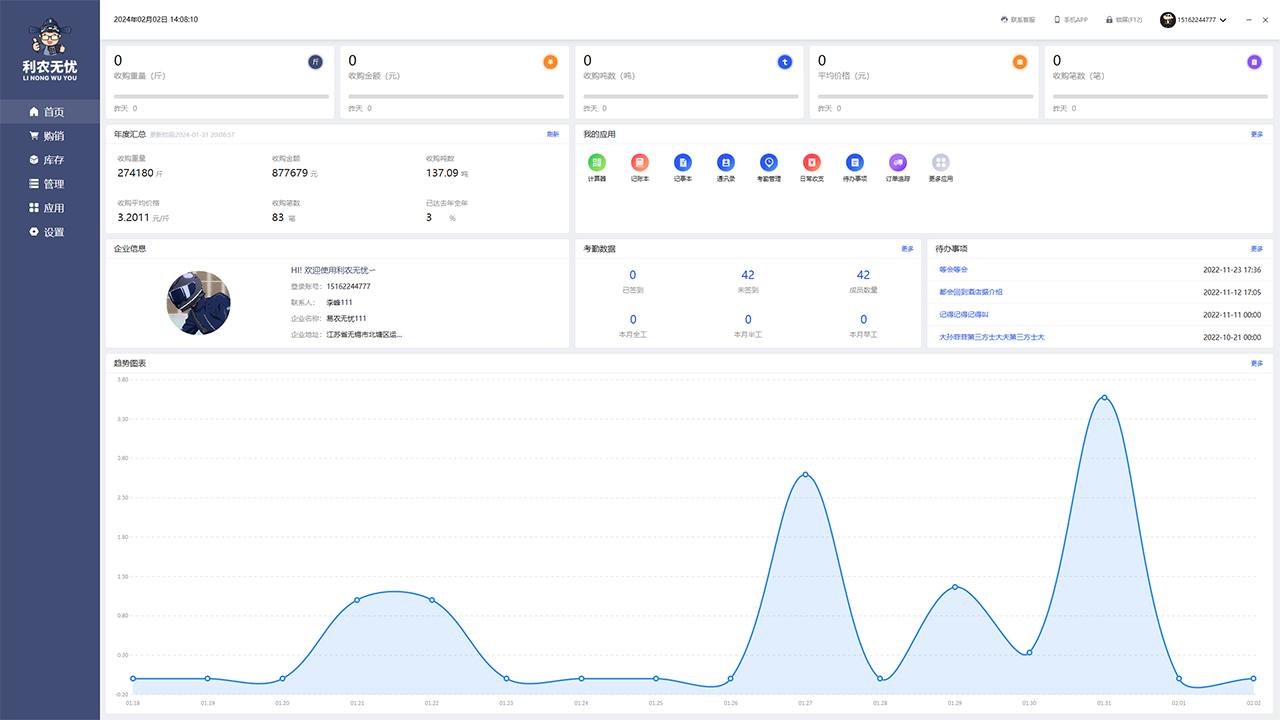This screenshot has width=1280, height=720.
Task: Click the 01.31 peak point on trend chart
Action: (1104, 398)
